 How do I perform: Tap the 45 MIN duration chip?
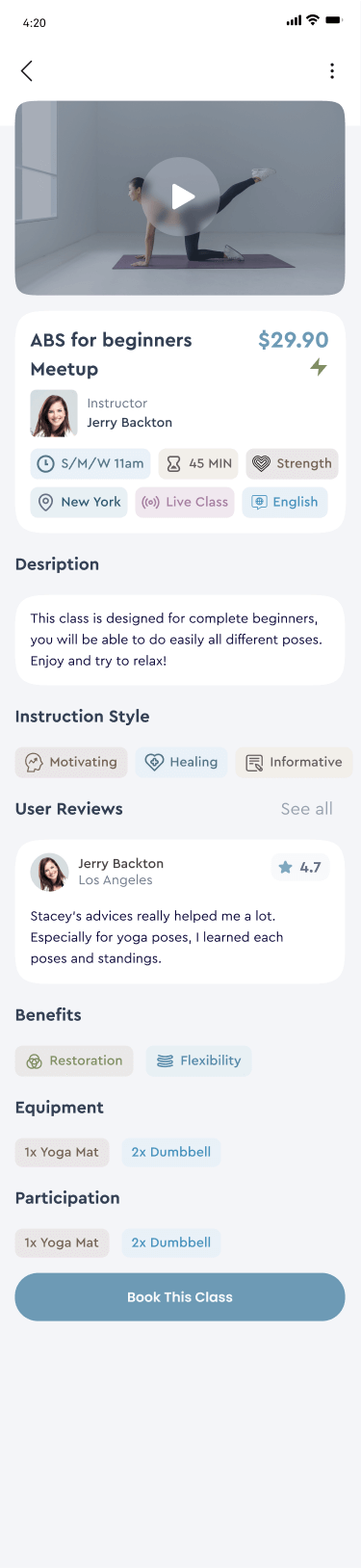coord(199,463)
